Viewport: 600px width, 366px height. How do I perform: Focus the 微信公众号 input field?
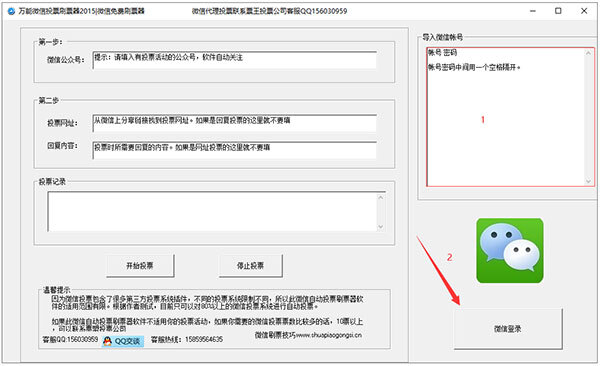click(x=235, y=60)
